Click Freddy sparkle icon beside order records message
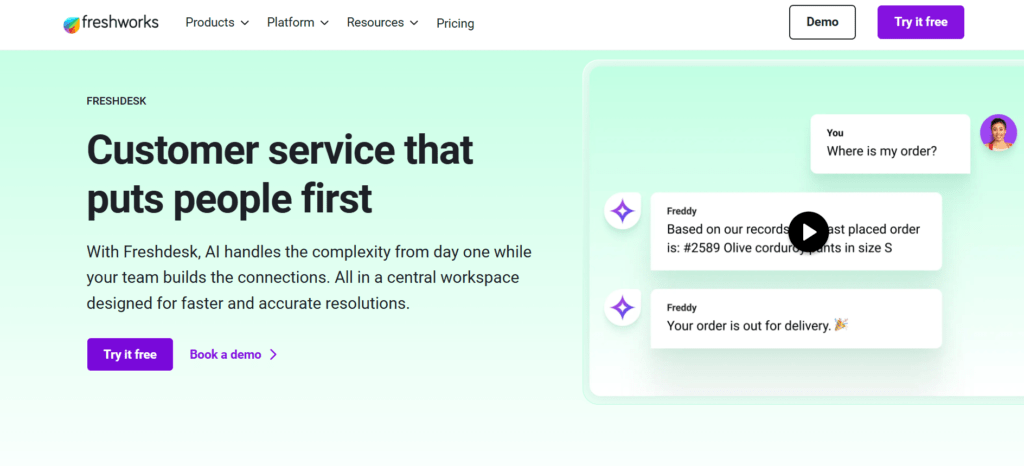 [x=622, y=211]
